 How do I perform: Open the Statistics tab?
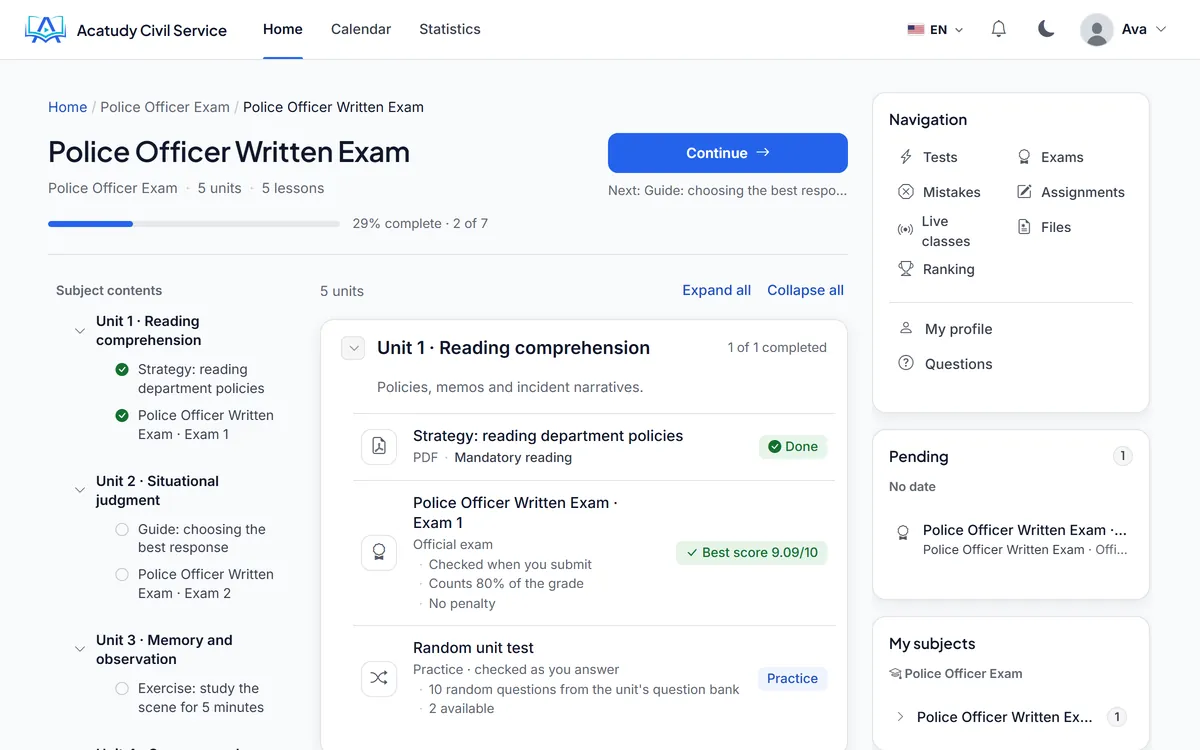click(450, 29)
